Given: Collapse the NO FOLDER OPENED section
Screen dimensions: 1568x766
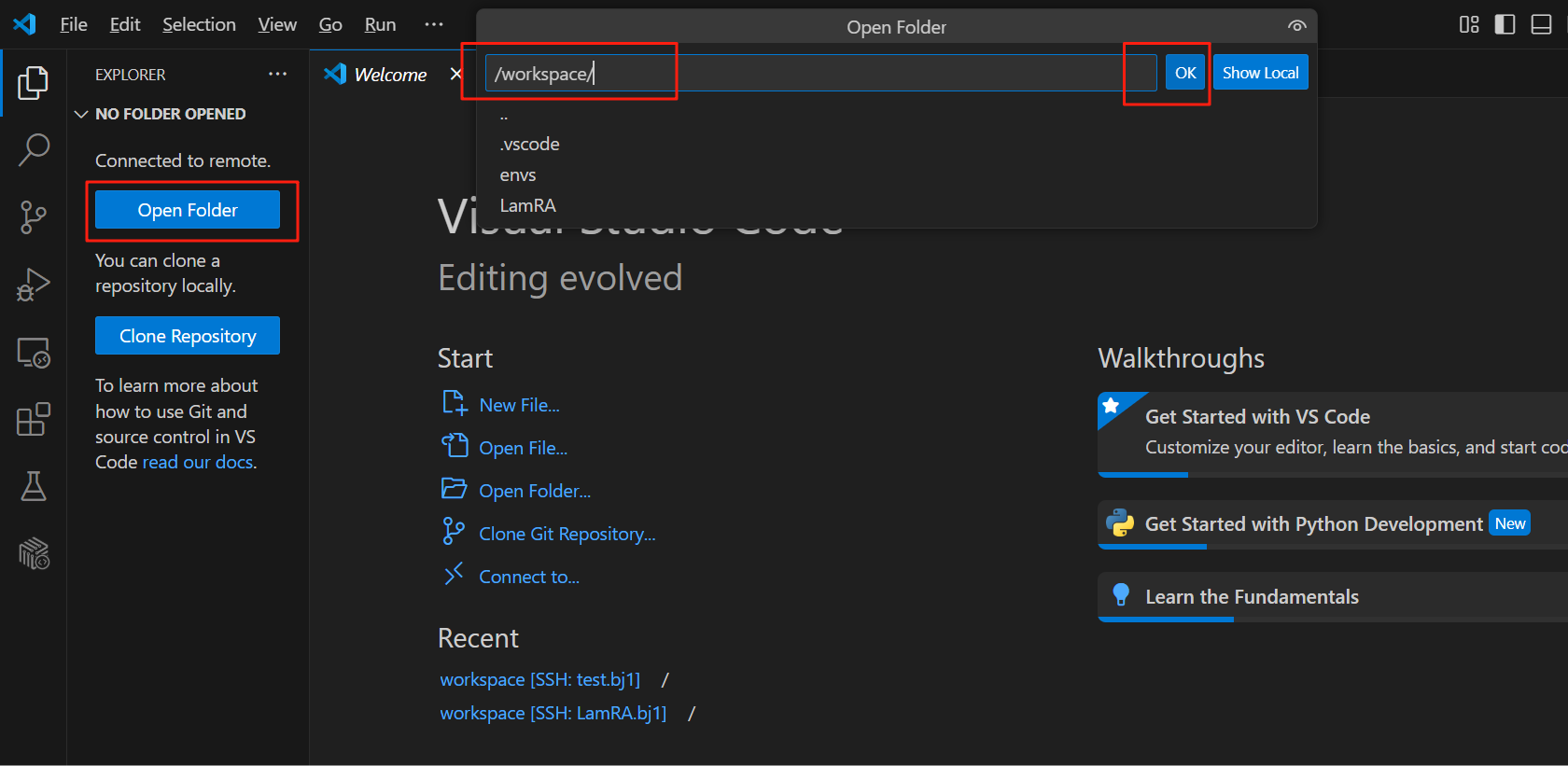Looking at the screenshot, I should coord(81,114).
